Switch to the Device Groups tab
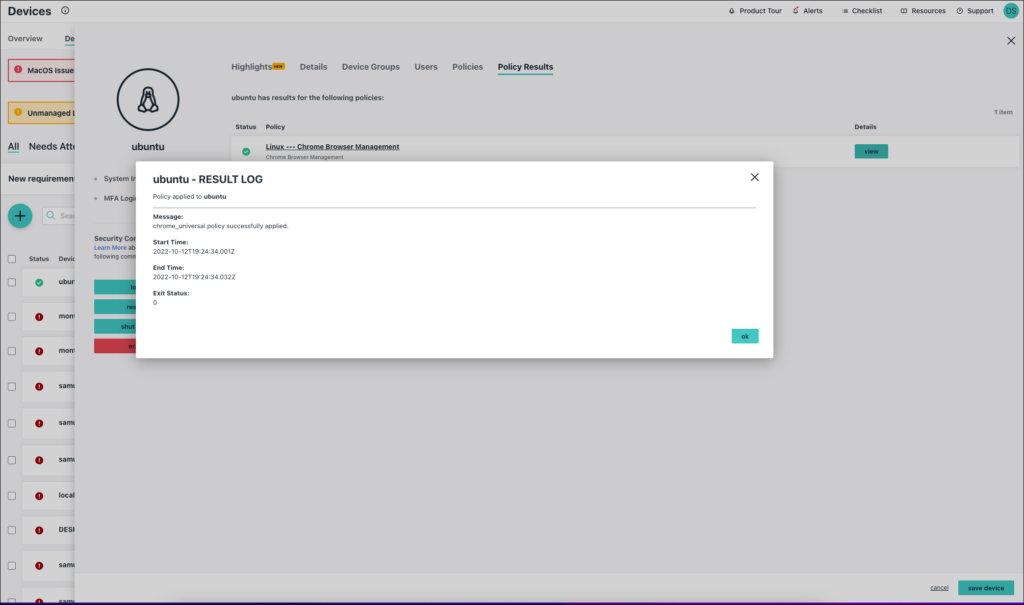The height and width of the screenshot is (605, 1024). tap(370, 66)
